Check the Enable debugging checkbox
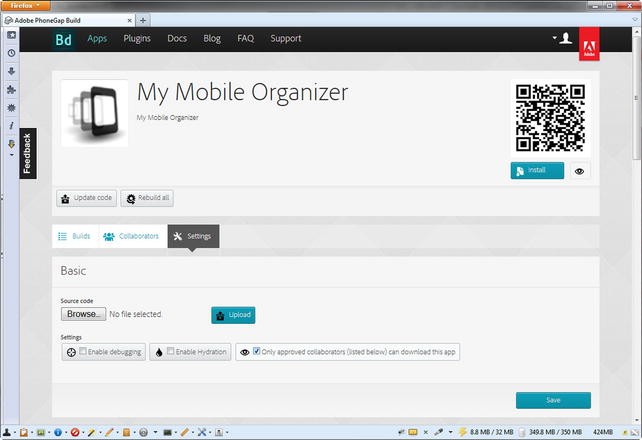The height and width of the screenshot is (440, 642). click(83, 351)
